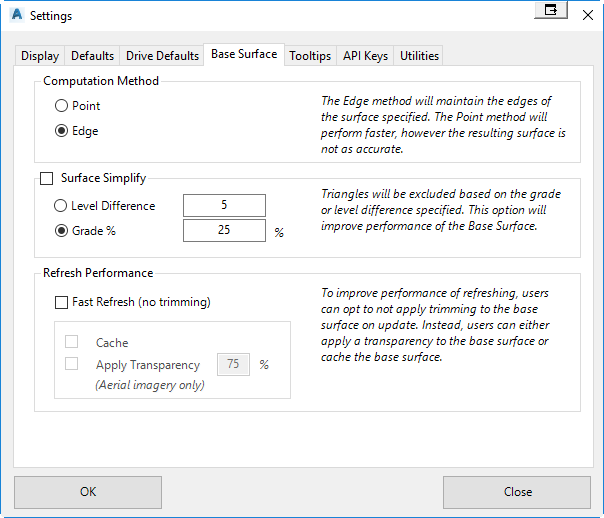Go to the API Keys tab
604x518 pixels.
click(365, 56)
